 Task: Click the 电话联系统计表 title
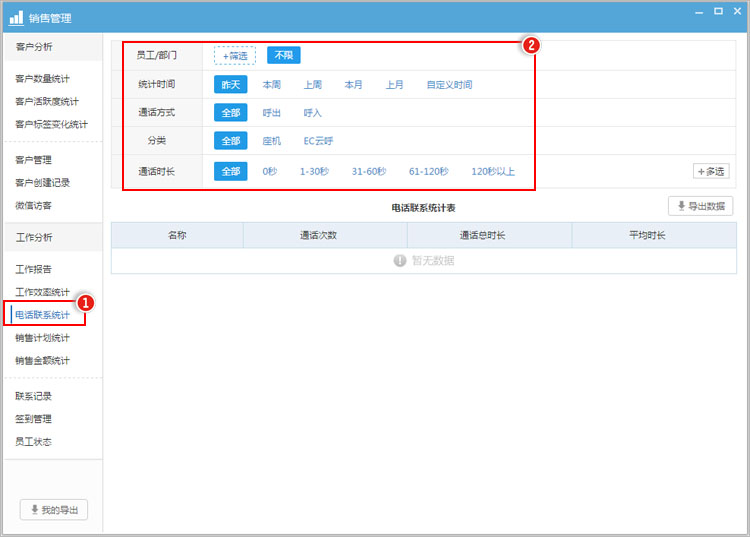(x=423, y=208)
